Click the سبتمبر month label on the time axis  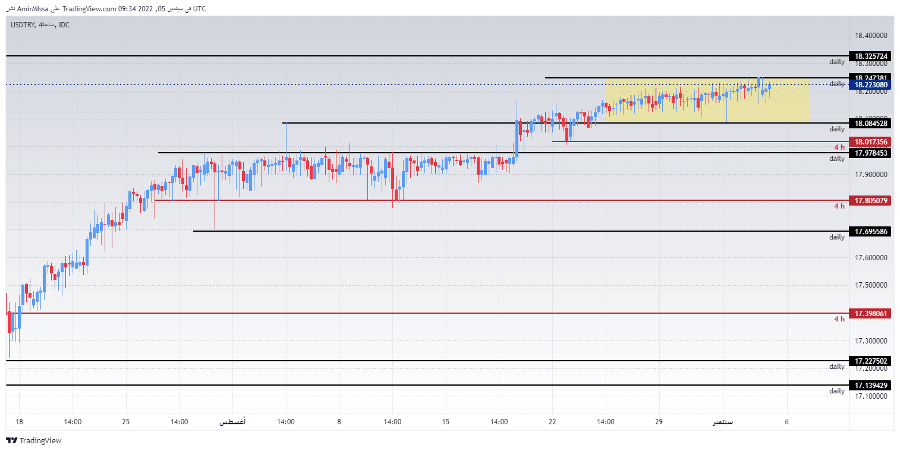pos(723,422)
